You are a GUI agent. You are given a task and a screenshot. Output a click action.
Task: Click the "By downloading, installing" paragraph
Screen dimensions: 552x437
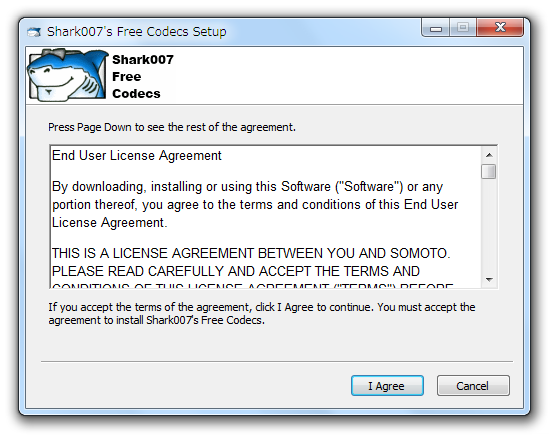[x=255, y=204]
